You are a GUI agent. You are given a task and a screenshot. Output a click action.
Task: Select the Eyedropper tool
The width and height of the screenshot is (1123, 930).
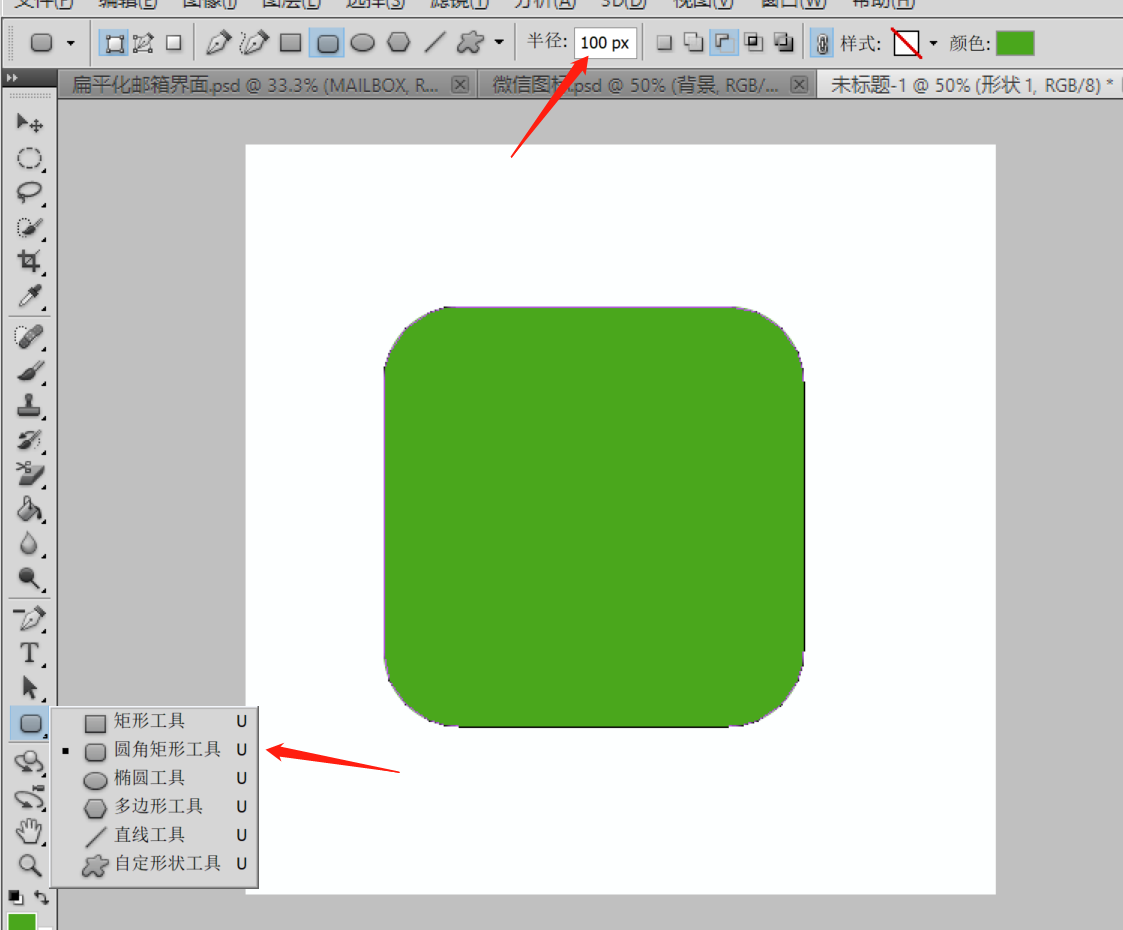[29, 296]
